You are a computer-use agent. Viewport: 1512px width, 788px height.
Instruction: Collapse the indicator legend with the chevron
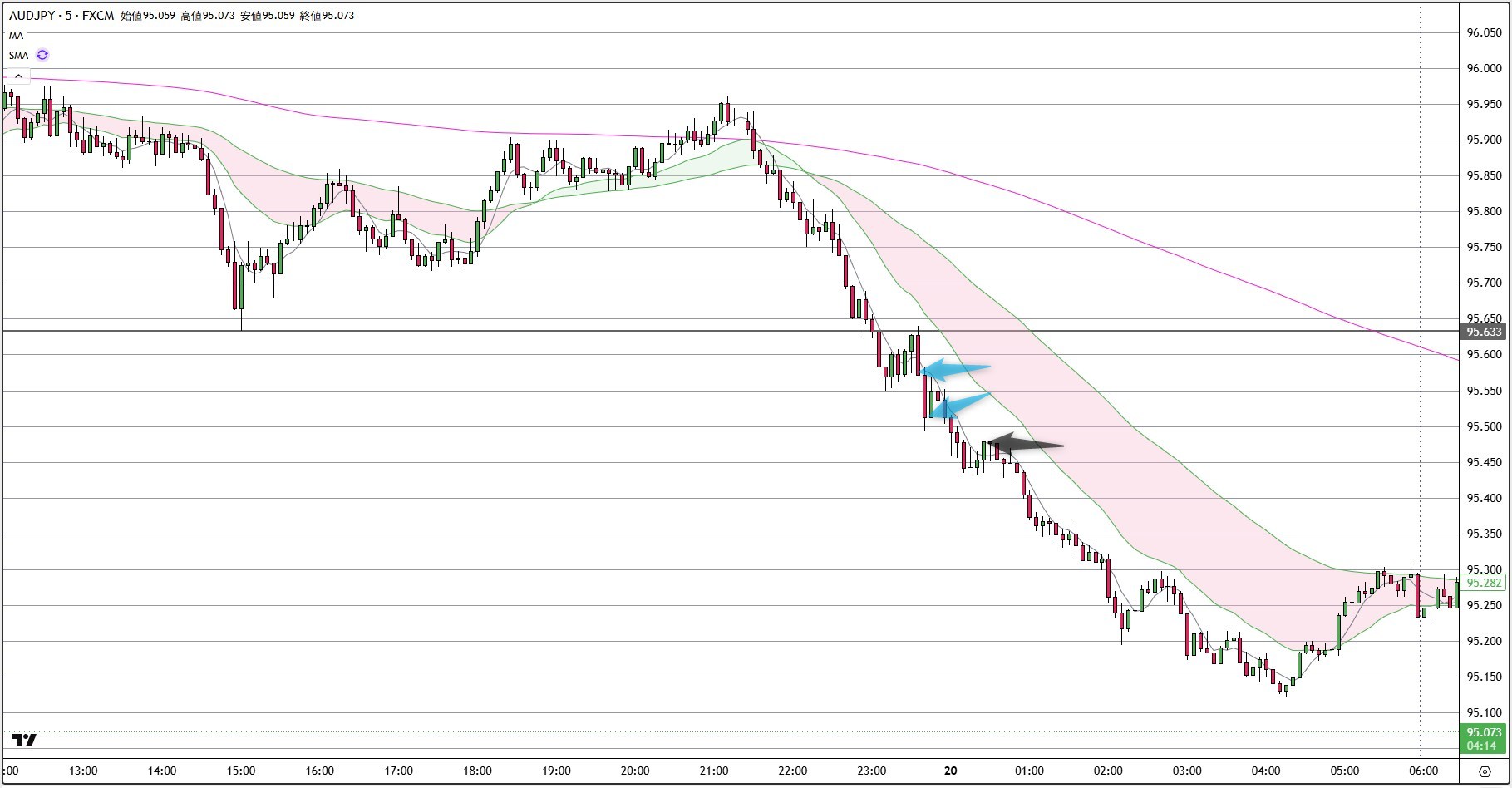click(18, 76)
